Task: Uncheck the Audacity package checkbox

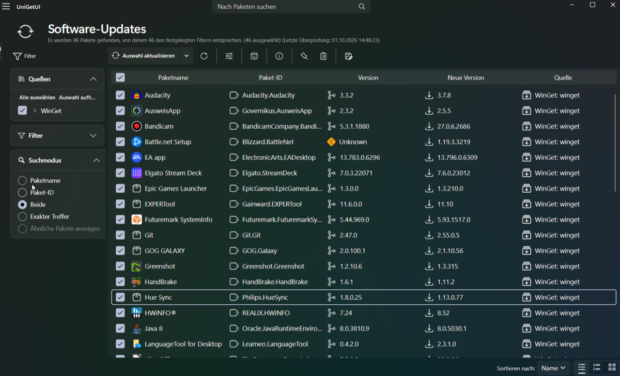Action: 120,95
